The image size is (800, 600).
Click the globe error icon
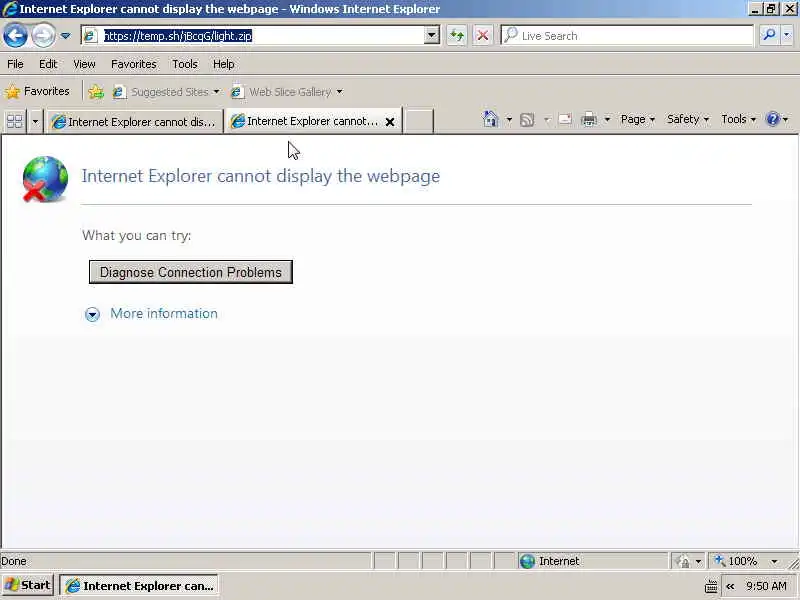(x=45, y=179)
